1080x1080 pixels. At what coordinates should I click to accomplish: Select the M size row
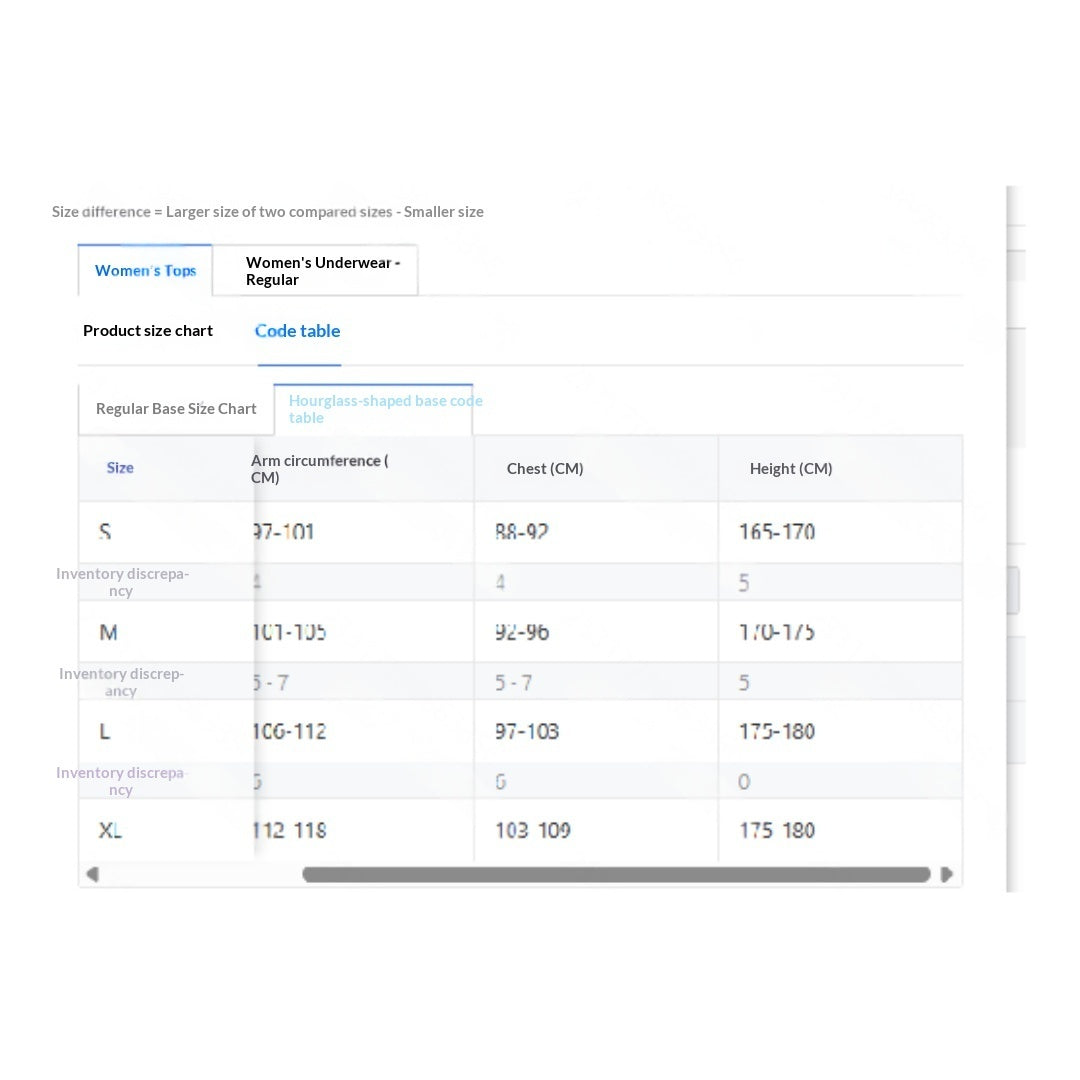click(x=520, y=632)
